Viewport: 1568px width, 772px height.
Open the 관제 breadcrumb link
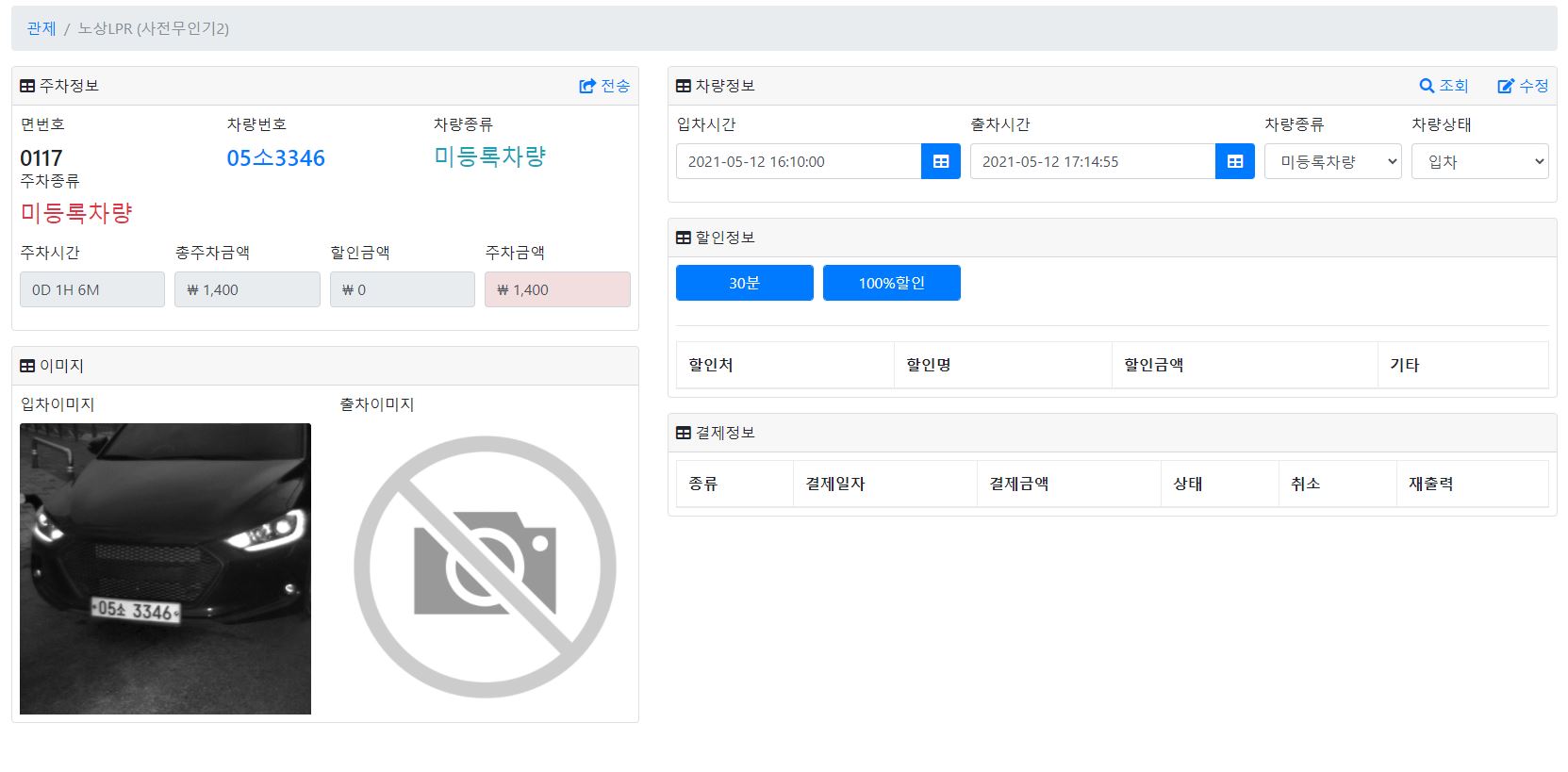(41, 28)
